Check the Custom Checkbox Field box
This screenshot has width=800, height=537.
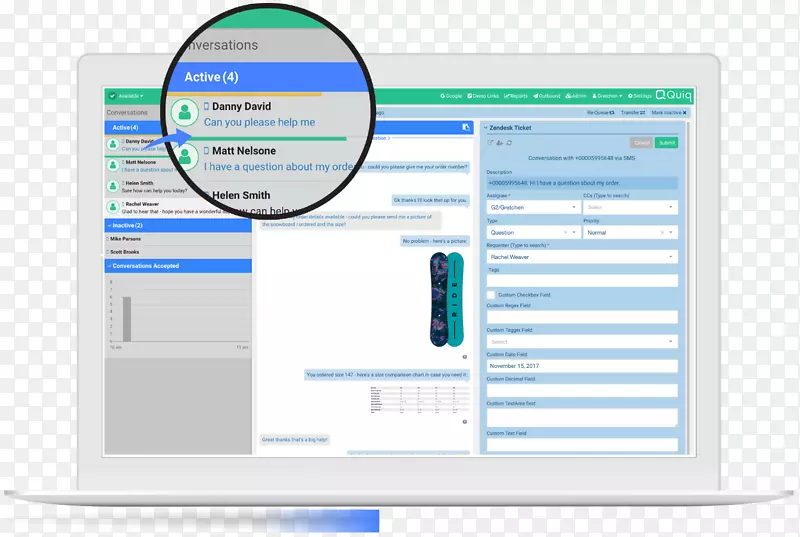click(x=492, y=295)
